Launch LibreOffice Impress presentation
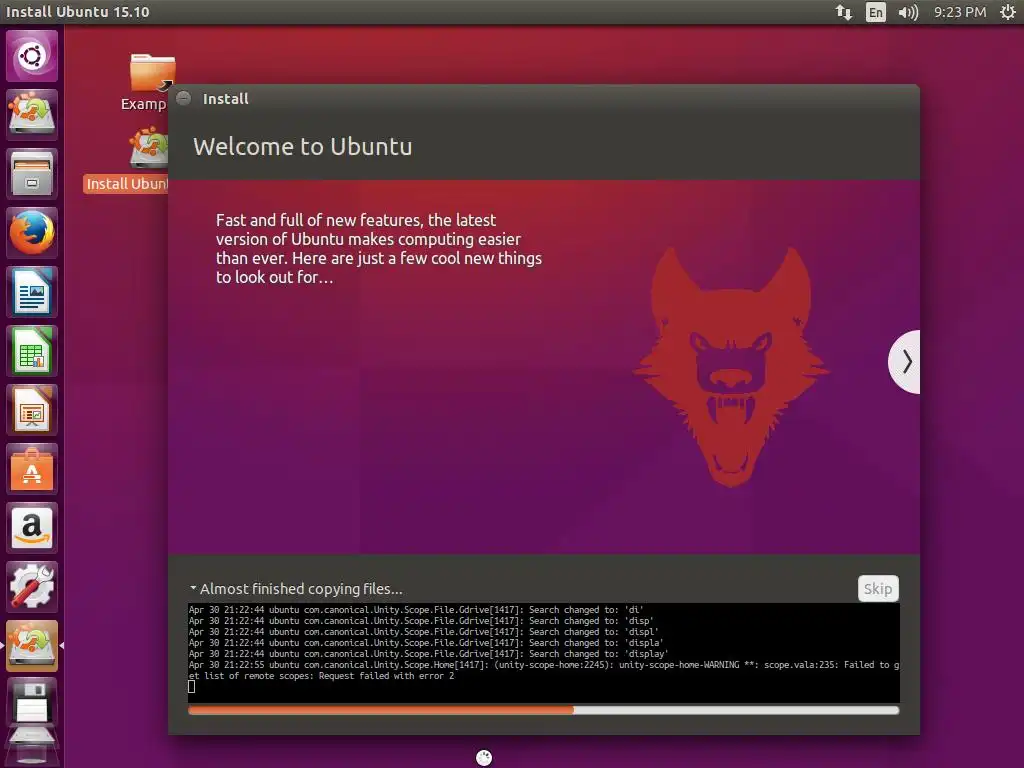Screen dimensions: 1024x768 point(31,410)
